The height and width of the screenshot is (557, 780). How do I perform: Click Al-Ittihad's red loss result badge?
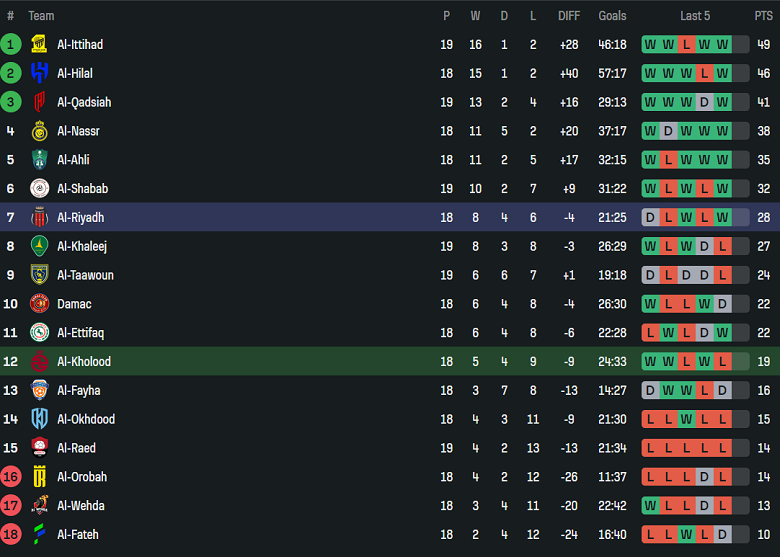tap(686, 44)
